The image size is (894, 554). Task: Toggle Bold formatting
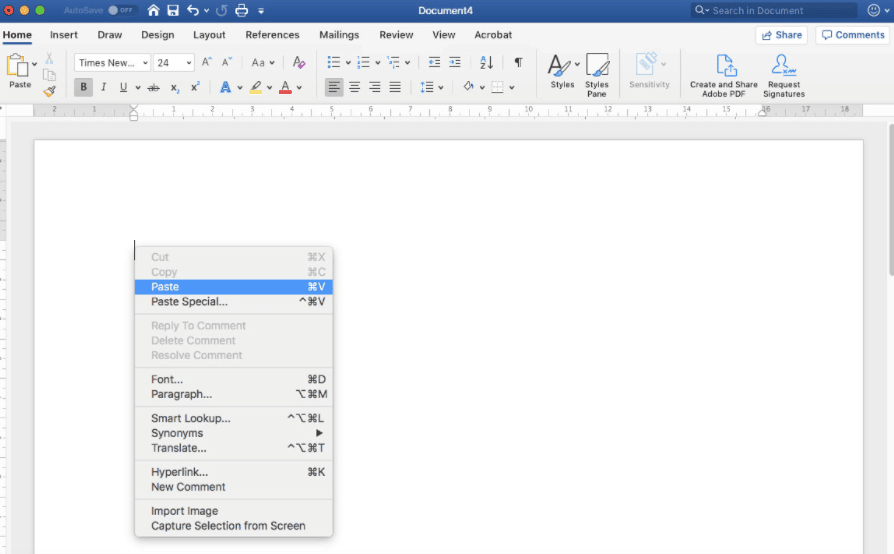pos(83,87)
